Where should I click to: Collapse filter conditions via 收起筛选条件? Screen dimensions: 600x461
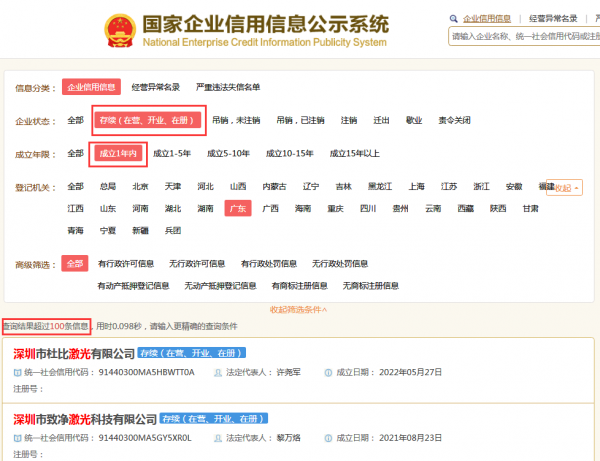click(x=299, y=310)
